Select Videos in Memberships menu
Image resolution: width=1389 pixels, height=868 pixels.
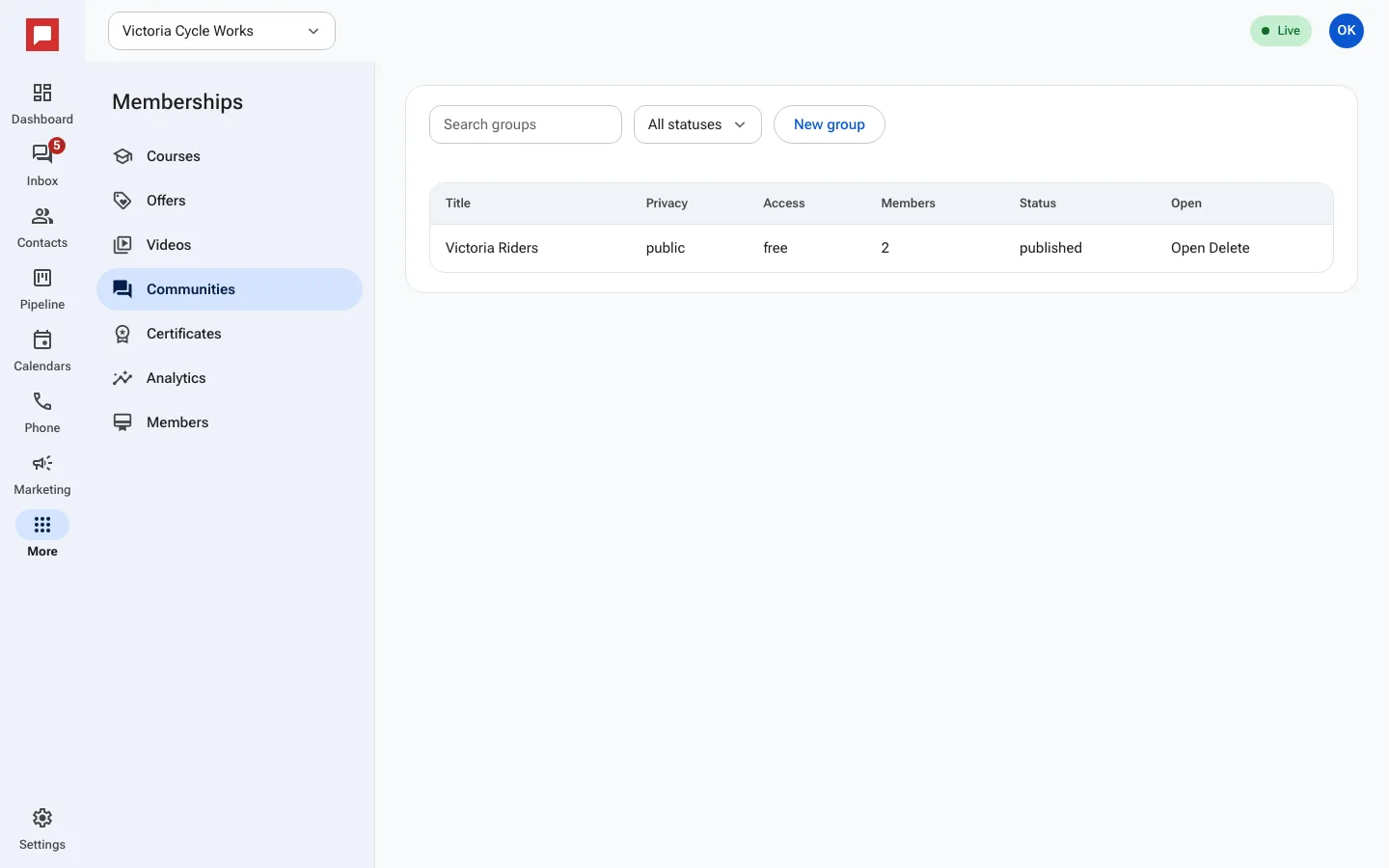click(x=230, y=245)
